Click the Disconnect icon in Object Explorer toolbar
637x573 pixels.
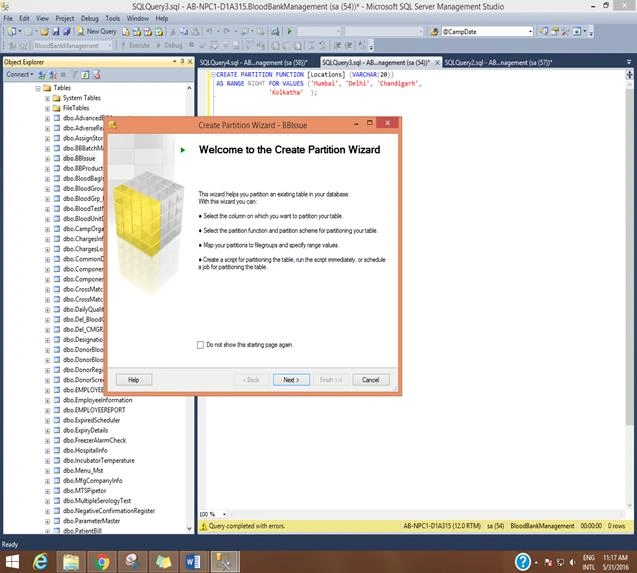coord(52,75)
